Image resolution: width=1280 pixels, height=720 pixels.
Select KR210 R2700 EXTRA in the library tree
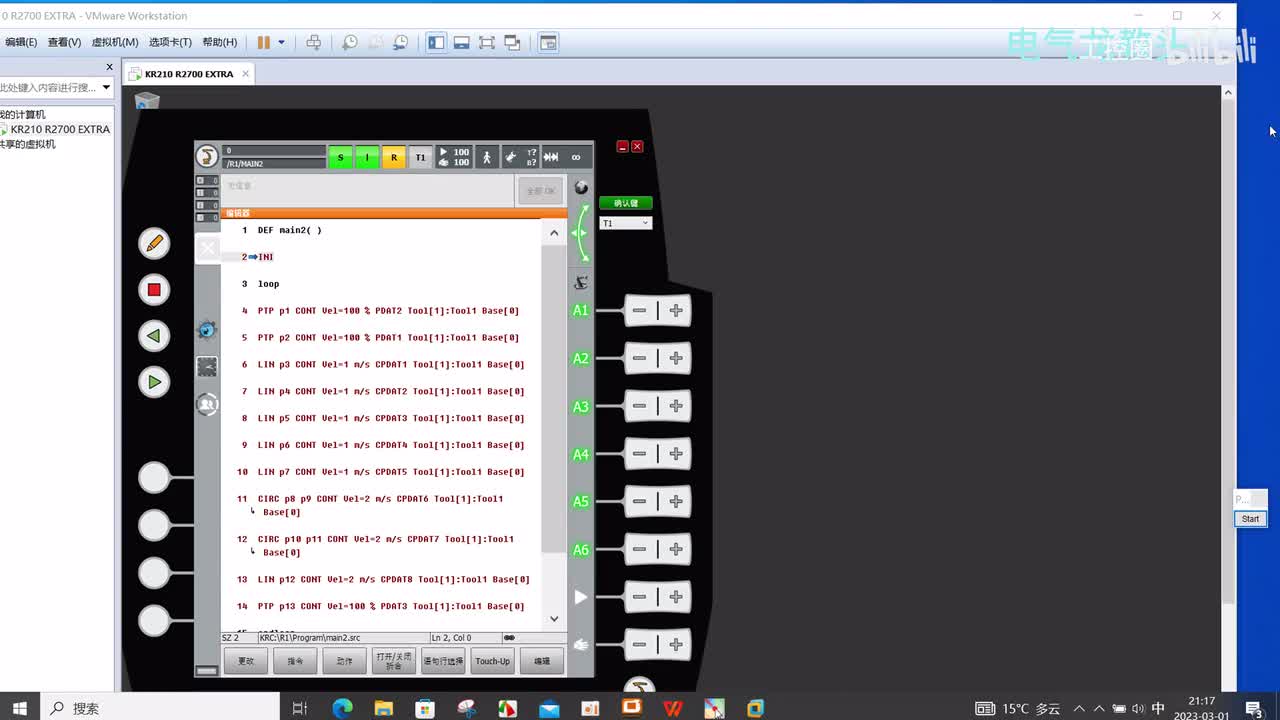59,129
